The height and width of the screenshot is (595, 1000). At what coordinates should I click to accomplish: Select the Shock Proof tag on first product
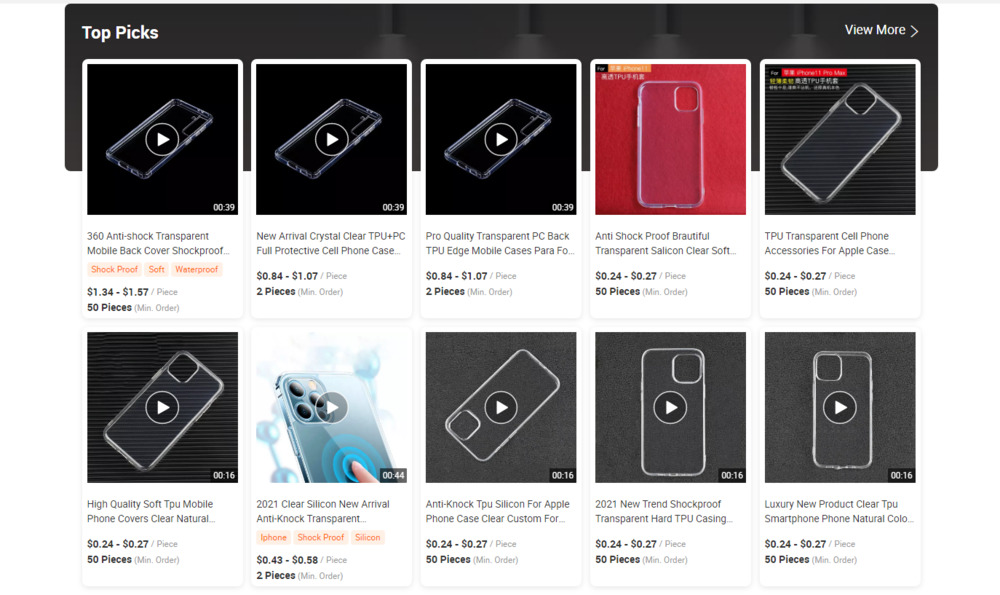tap(114, 270)
